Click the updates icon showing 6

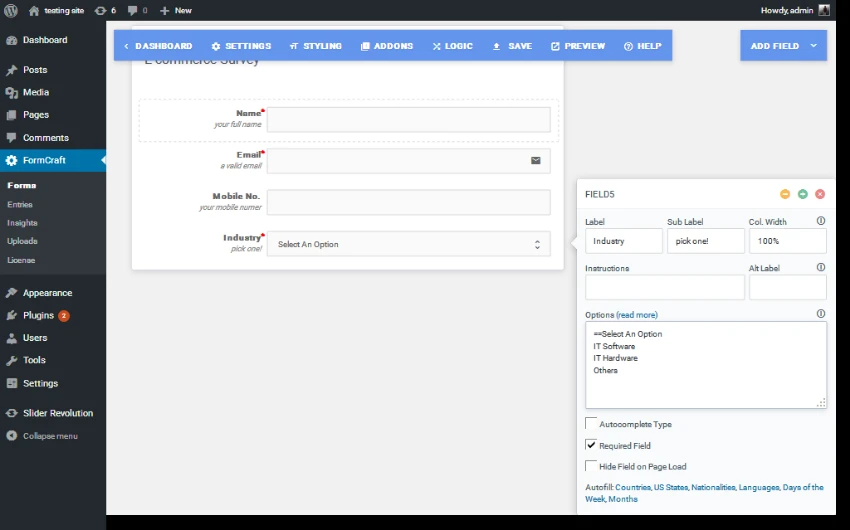(105, 10)
